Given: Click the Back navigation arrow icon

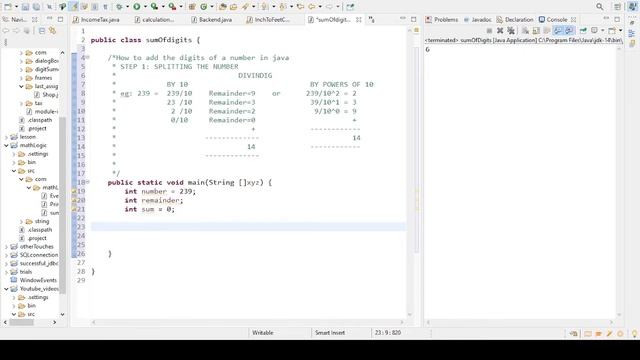Looking at the screenshot, I should (x=311, y=7).
